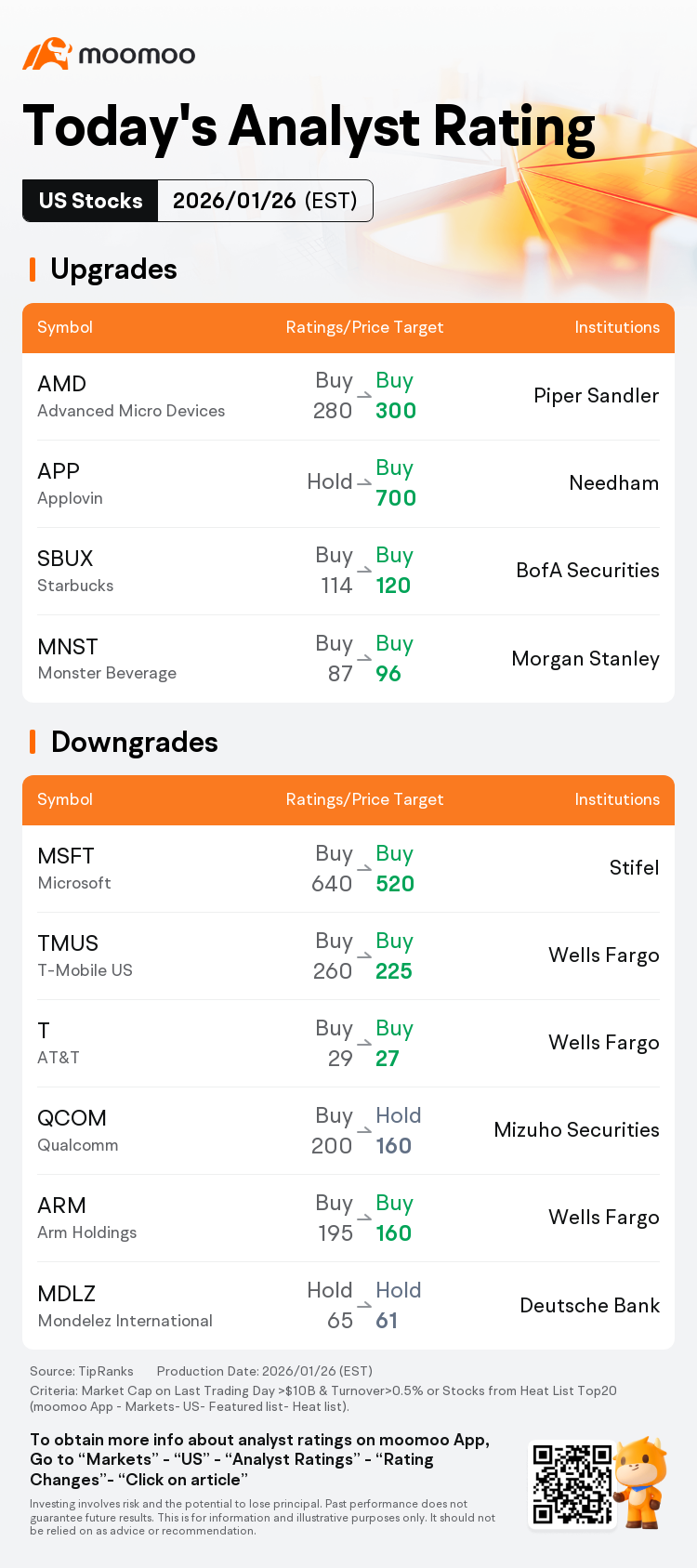The image size is (697, 1568).
Task: Click the arrow in QCOM rating row
Action: pyautogui.click(x=364, y=1130)
